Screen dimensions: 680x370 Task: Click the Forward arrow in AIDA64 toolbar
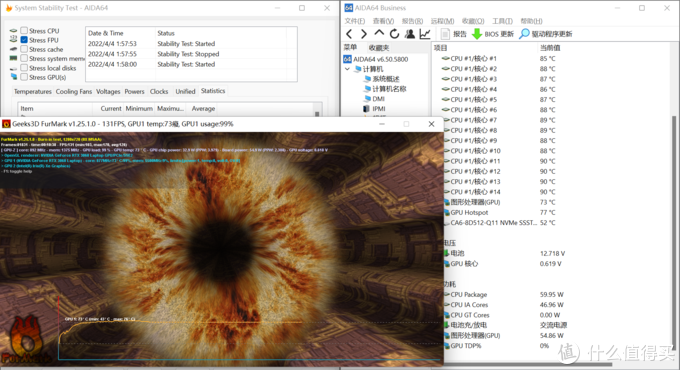tap(363, 34)
